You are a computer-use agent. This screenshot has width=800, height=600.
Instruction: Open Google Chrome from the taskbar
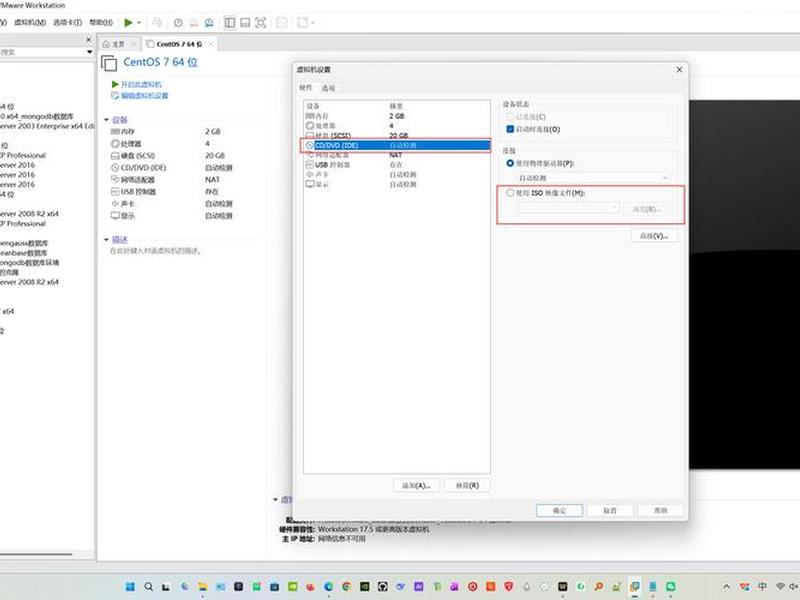tap(347, 587)
